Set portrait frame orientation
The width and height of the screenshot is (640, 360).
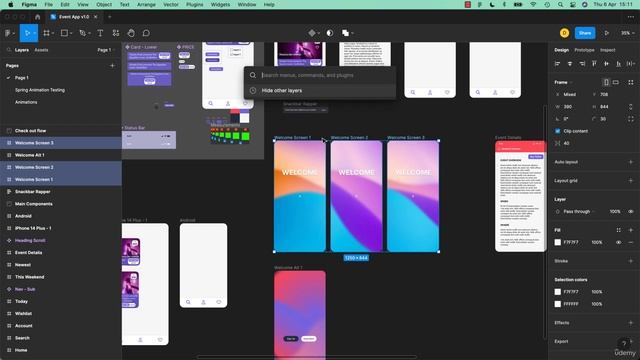point(606,82)
